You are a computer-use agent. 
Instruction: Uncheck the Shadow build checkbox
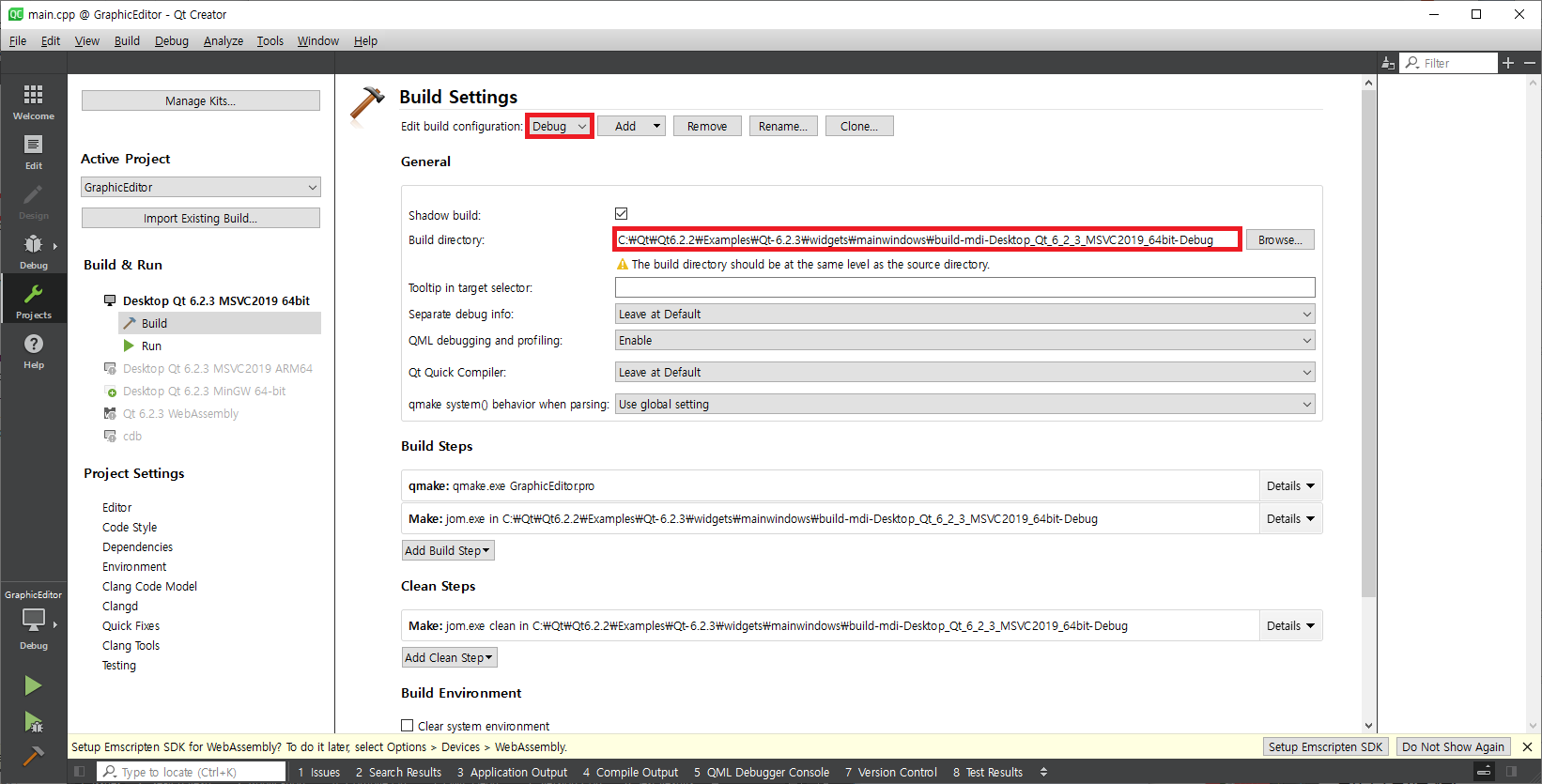tap(621, 214)
